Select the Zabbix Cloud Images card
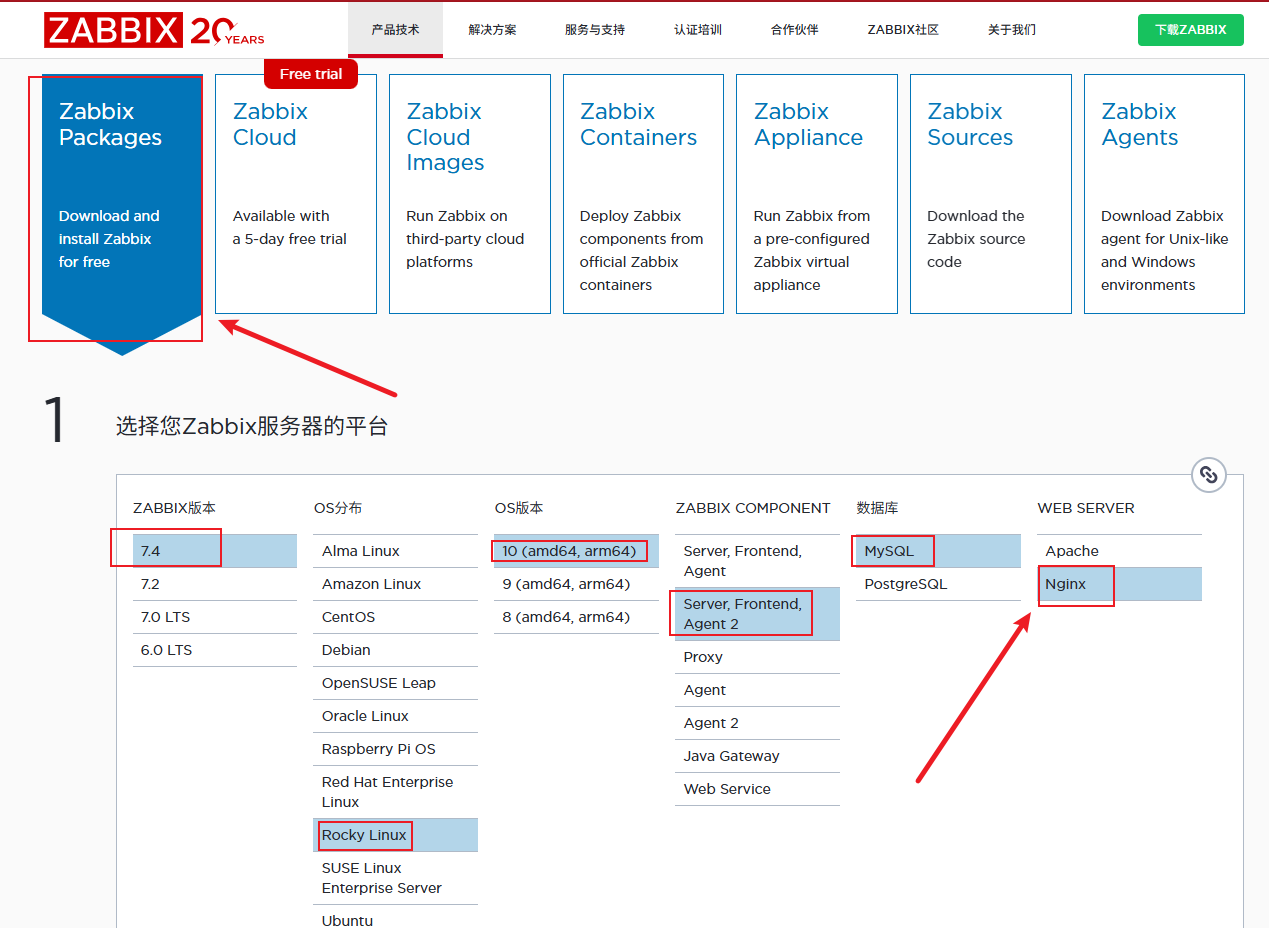This screenshot has width=1269, height=928. [x=469, y=194]
